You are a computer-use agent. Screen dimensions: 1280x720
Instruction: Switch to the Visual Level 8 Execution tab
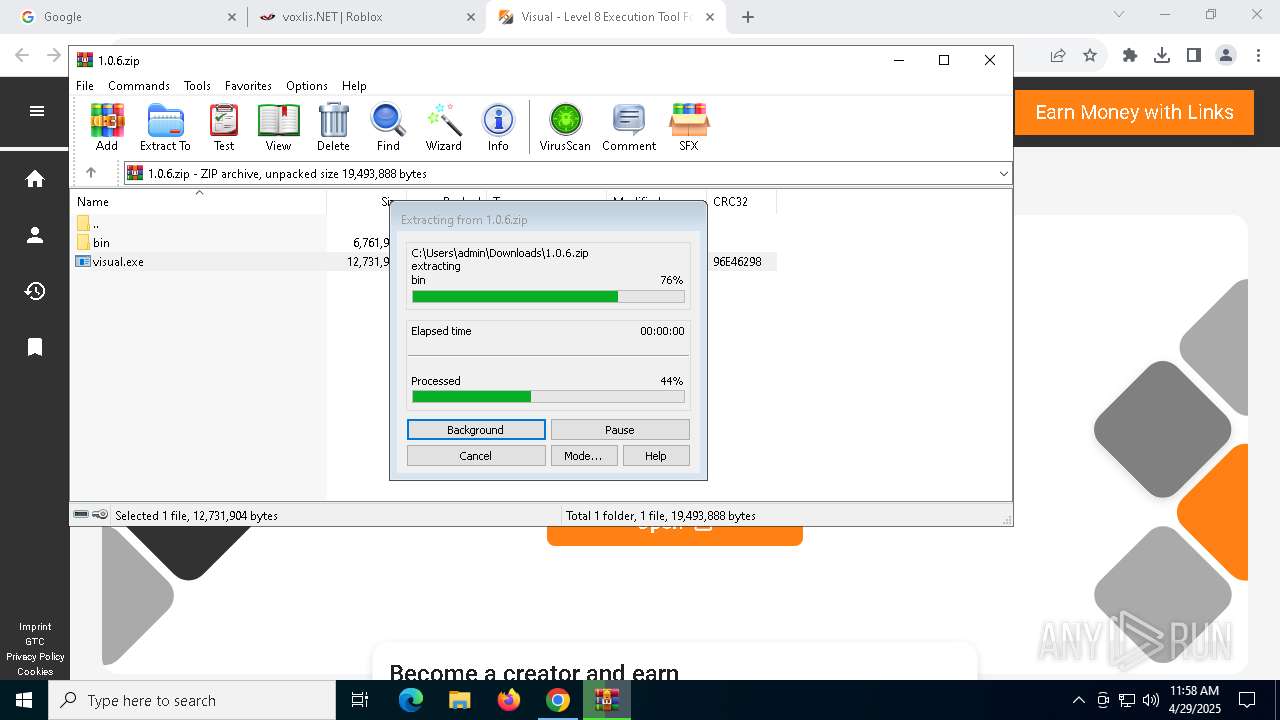[x=607, y=17]
